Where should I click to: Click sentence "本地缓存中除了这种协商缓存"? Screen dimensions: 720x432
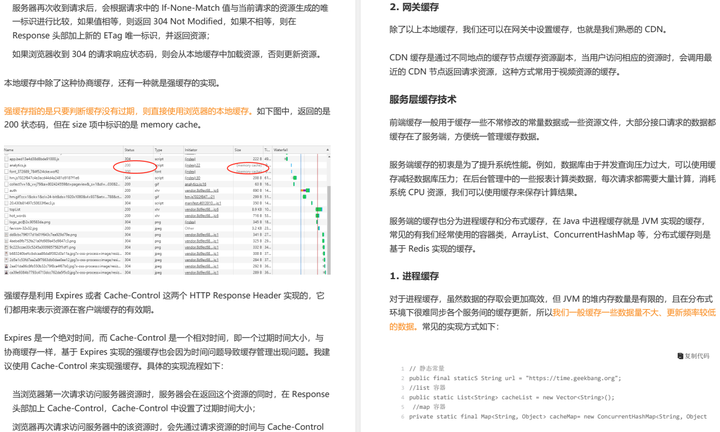point(112,83)
